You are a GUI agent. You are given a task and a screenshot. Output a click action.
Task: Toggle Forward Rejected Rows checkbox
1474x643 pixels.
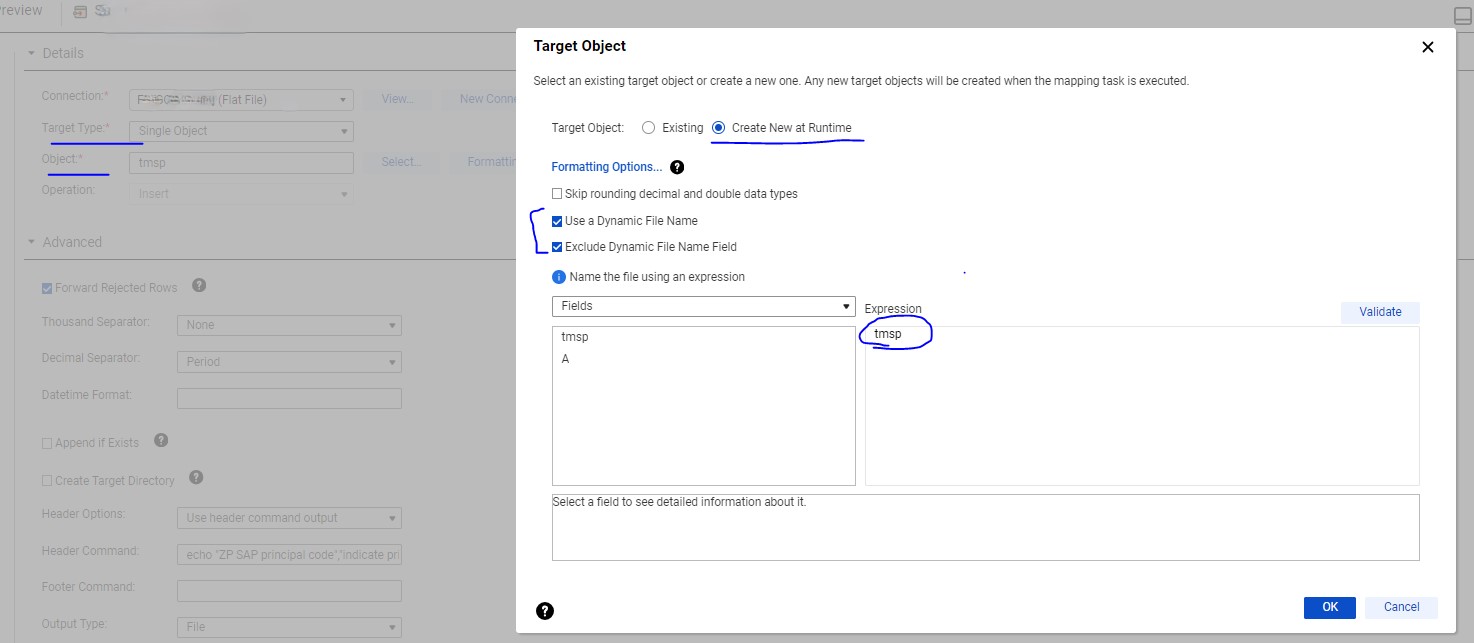pos(47,288)
